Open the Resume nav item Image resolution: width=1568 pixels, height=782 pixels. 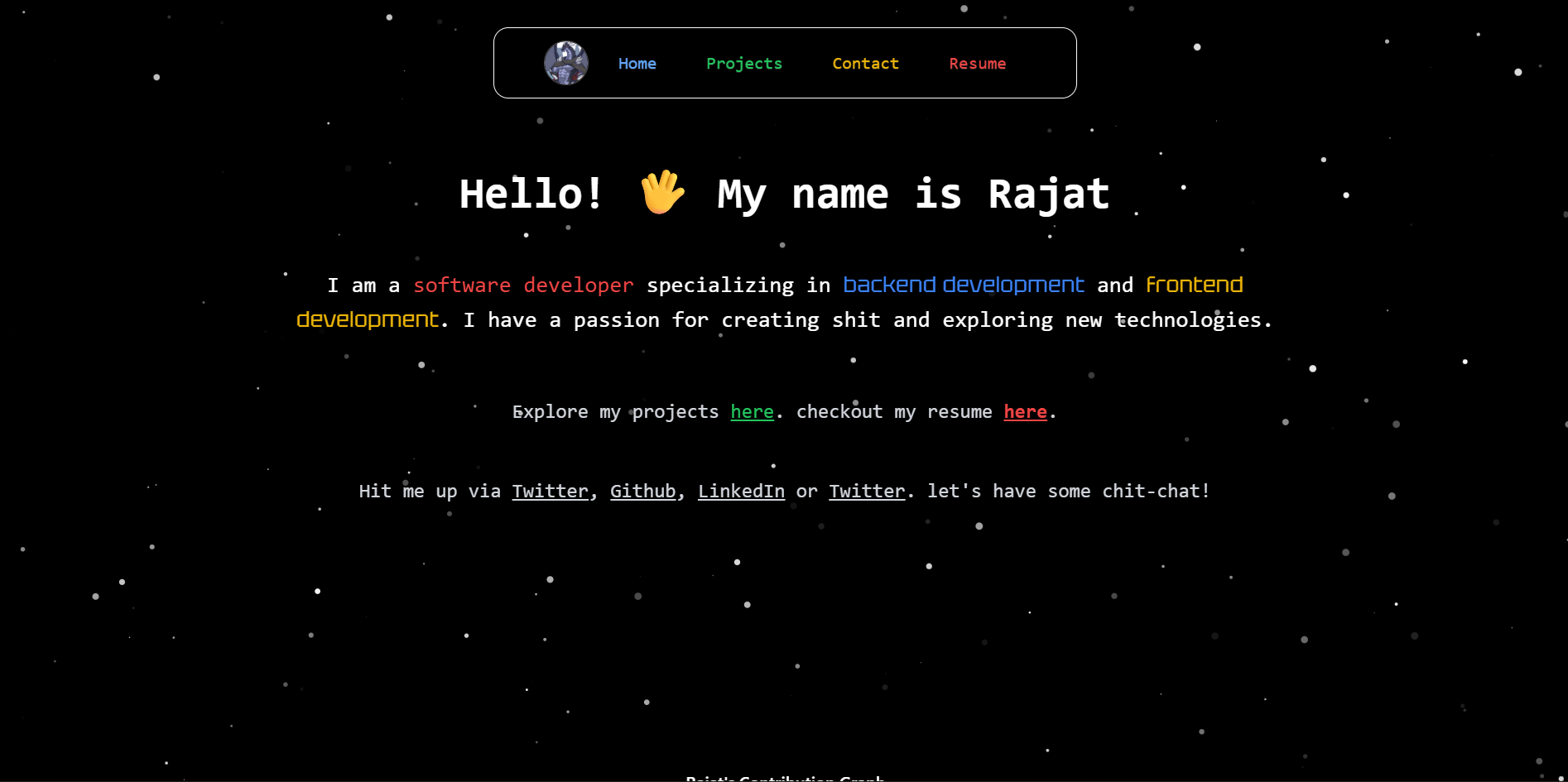click(x=977, y=64)
